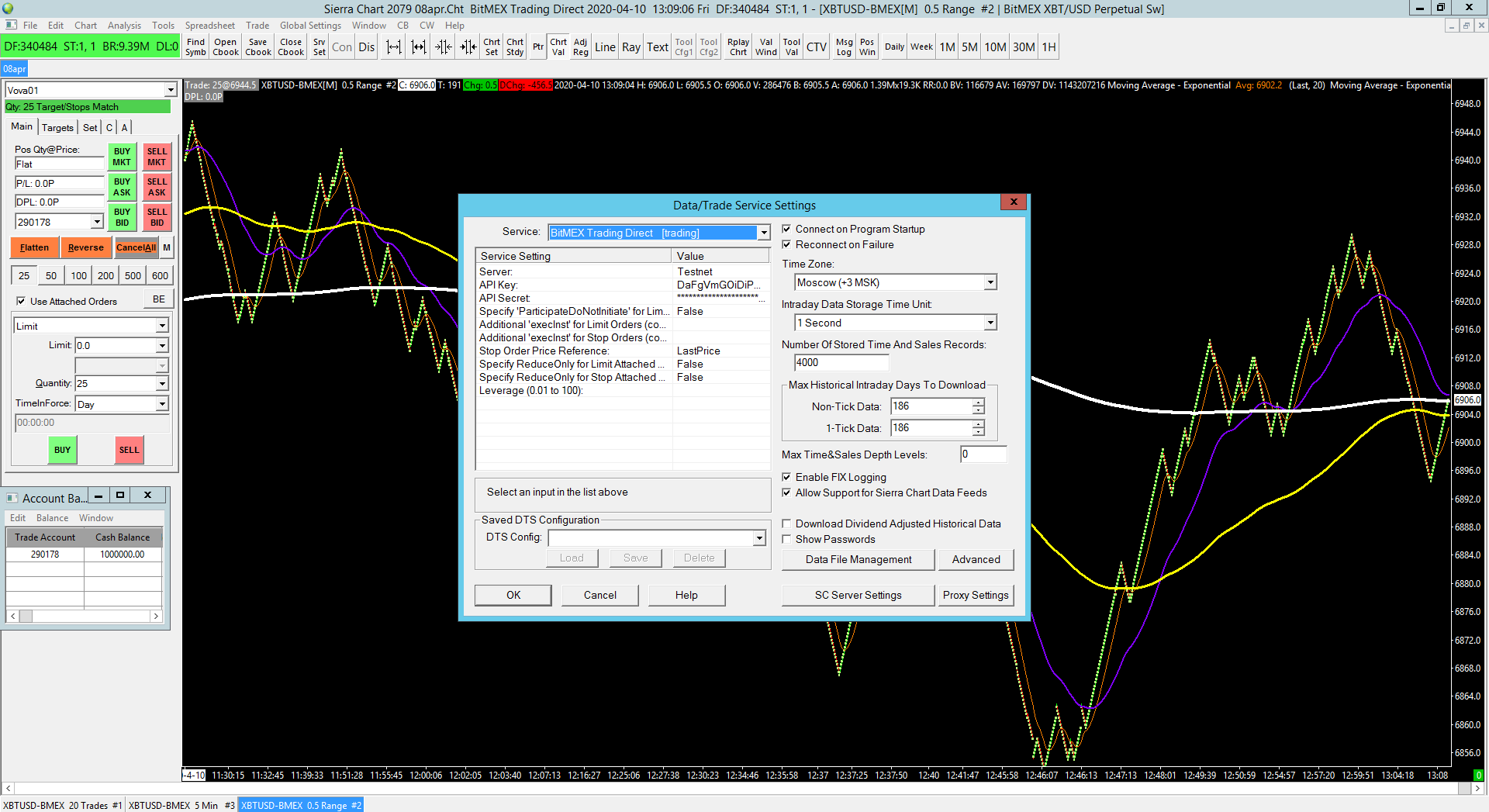Select the Chrt Val chart values tool
The width and height of the screenshot is (1489, 812).
click(558, 47)
